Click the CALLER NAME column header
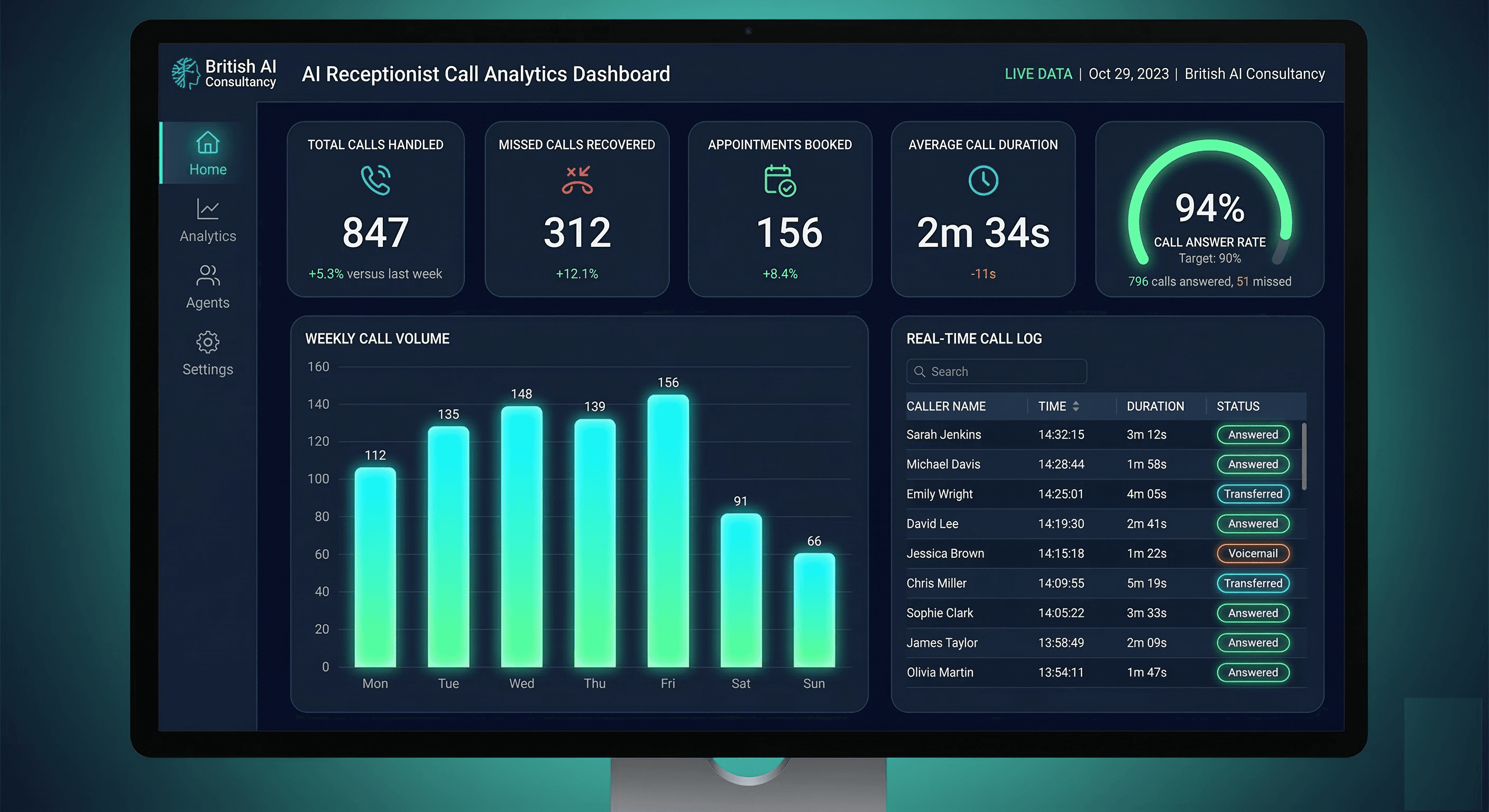Image resolution: width=1489 pixels, height=812 pixels. 945,407
